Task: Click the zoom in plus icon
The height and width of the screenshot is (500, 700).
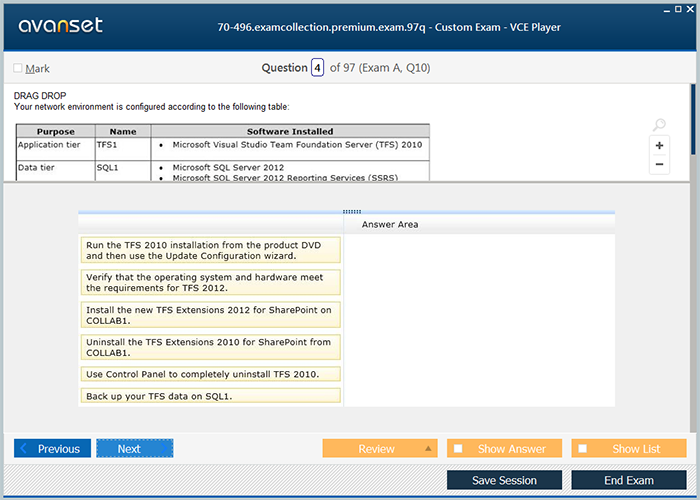Action: point(659,146)
